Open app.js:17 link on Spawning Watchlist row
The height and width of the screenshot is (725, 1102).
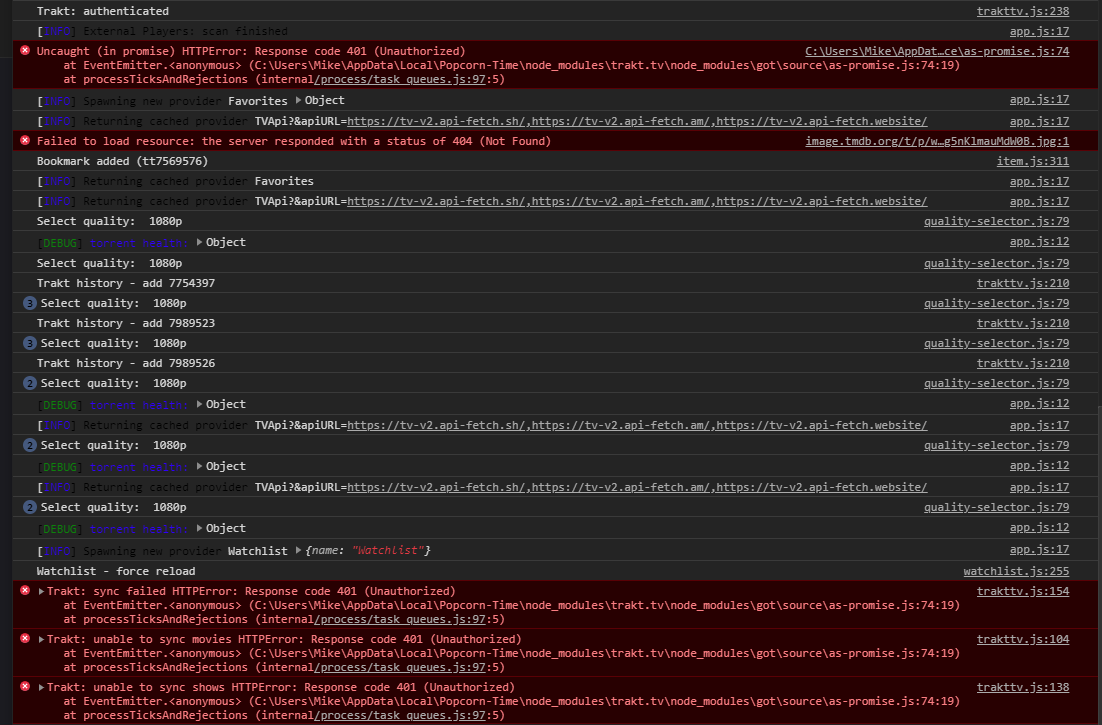(1039, 549)
